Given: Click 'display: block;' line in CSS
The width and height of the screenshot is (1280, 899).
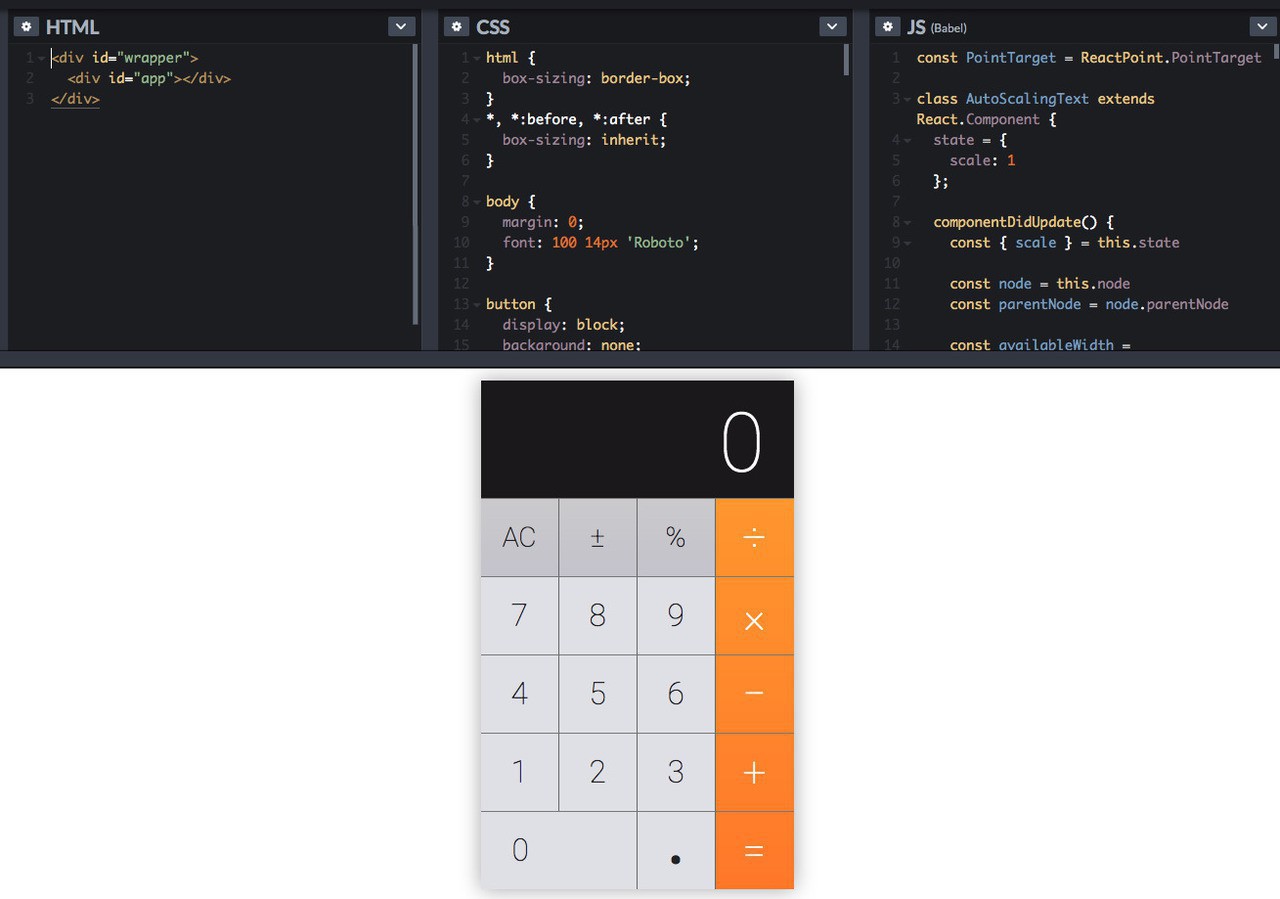Looking at the screenshot, I should point(563,324).
